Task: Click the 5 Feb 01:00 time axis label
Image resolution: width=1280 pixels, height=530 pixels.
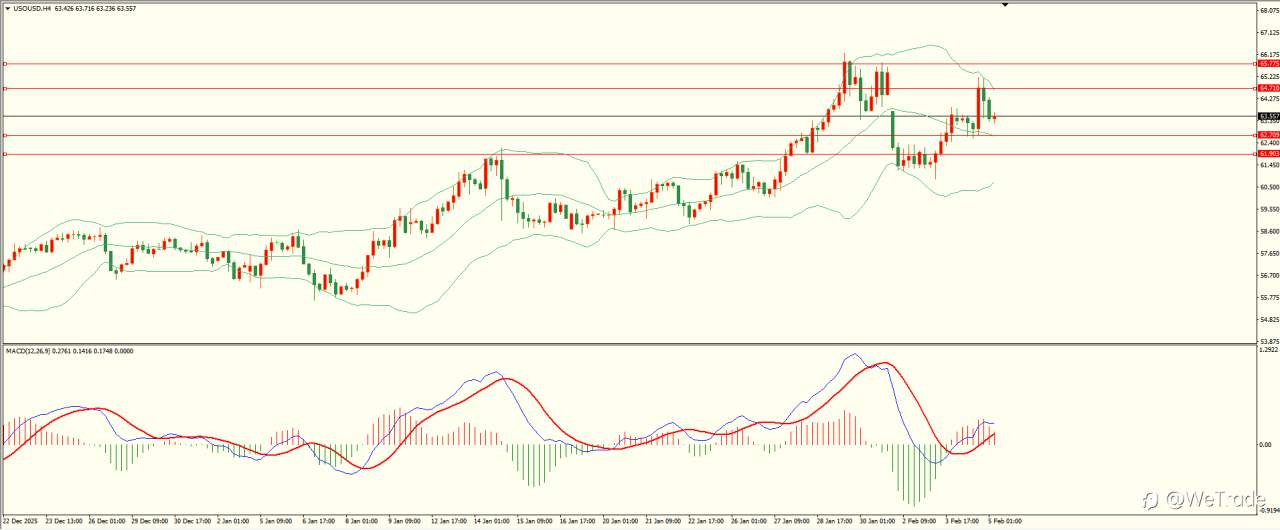Action: 1003,521
